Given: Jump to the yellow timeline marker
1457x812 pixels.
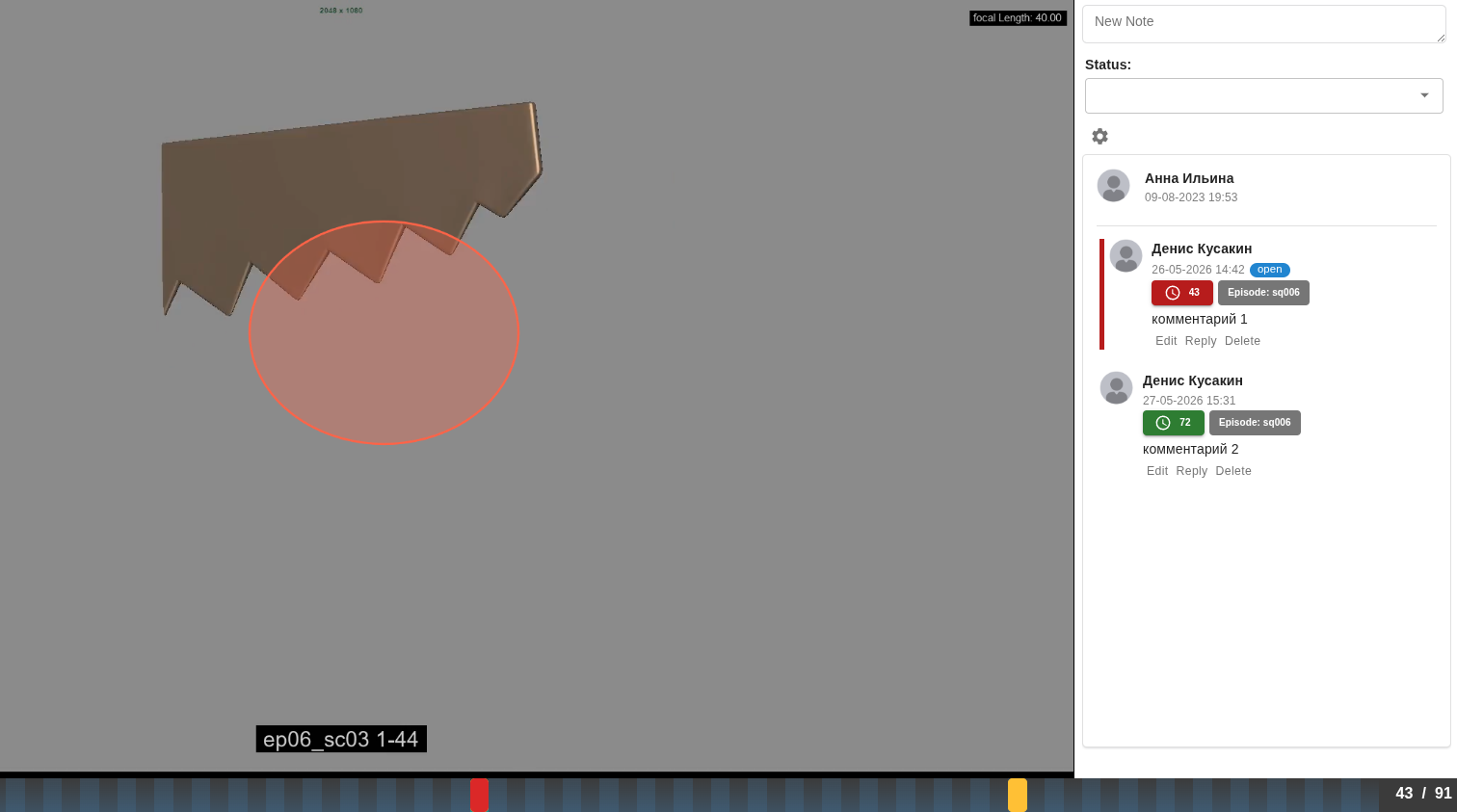Looking at the screenshot, I should point(1018,795).
